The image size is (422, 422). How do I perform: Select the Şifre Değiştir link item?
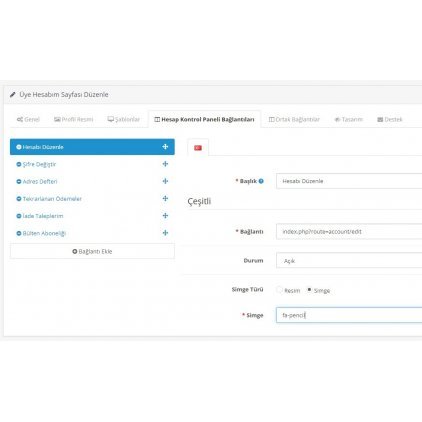point(92,164)
